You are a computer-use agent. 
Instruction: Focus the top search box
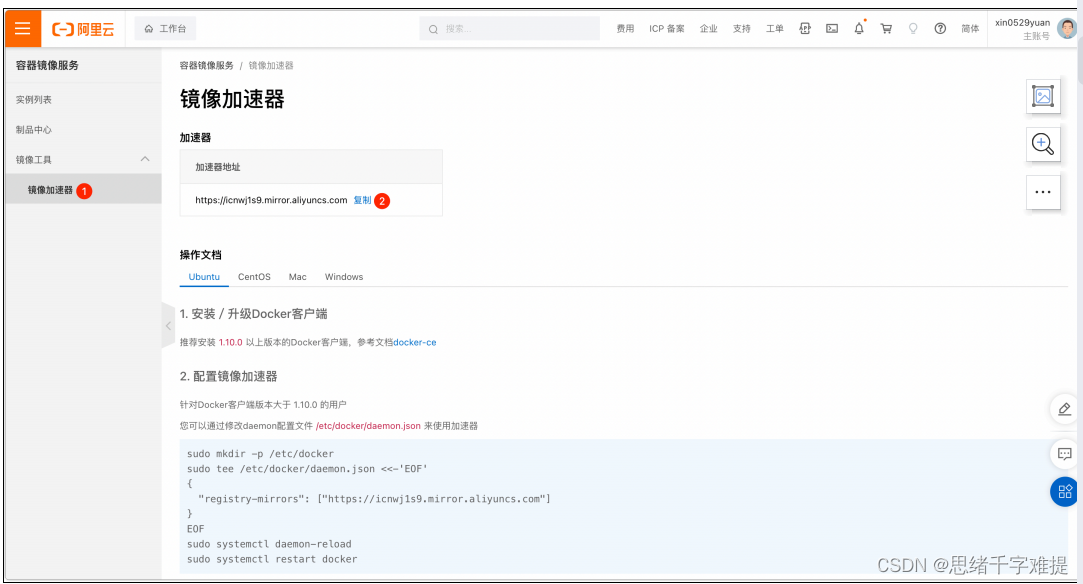tap(509, 29)
